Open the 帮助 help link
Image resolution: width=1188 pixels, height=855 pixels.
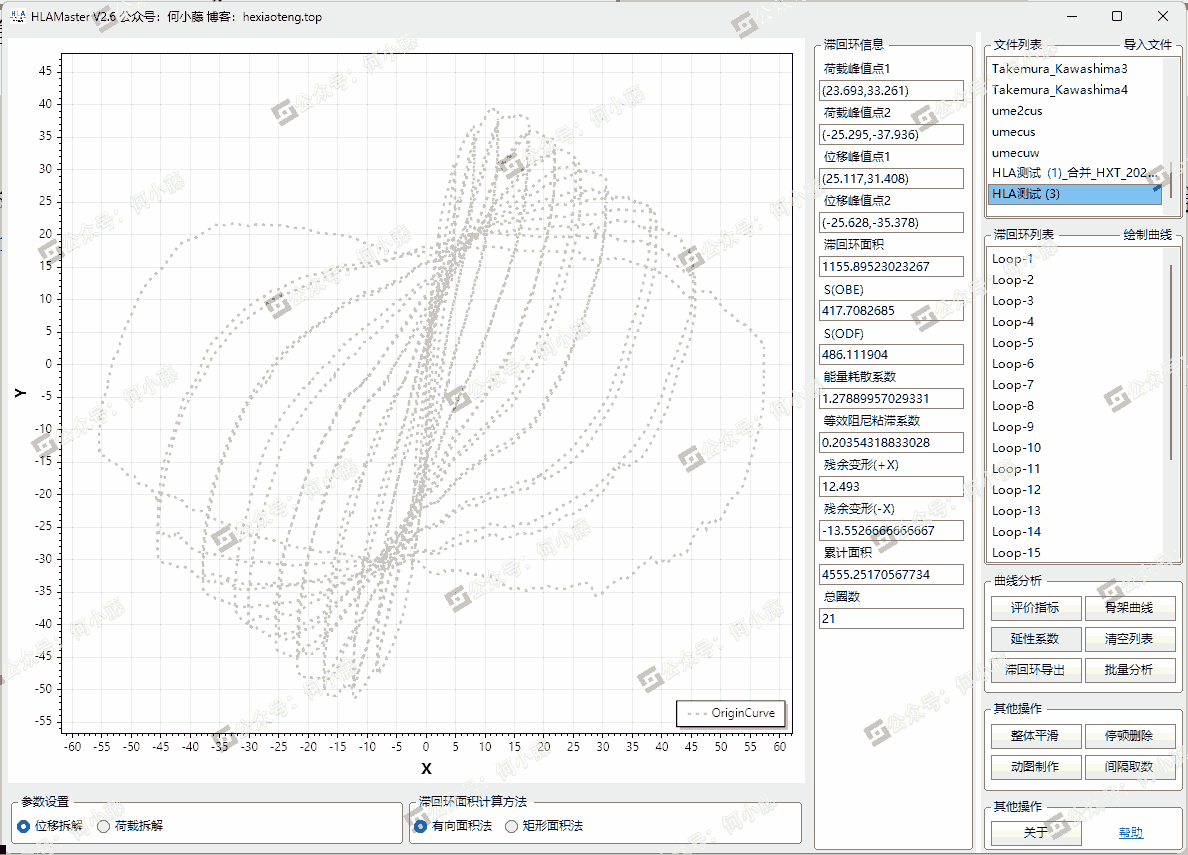click(1130, 833)
